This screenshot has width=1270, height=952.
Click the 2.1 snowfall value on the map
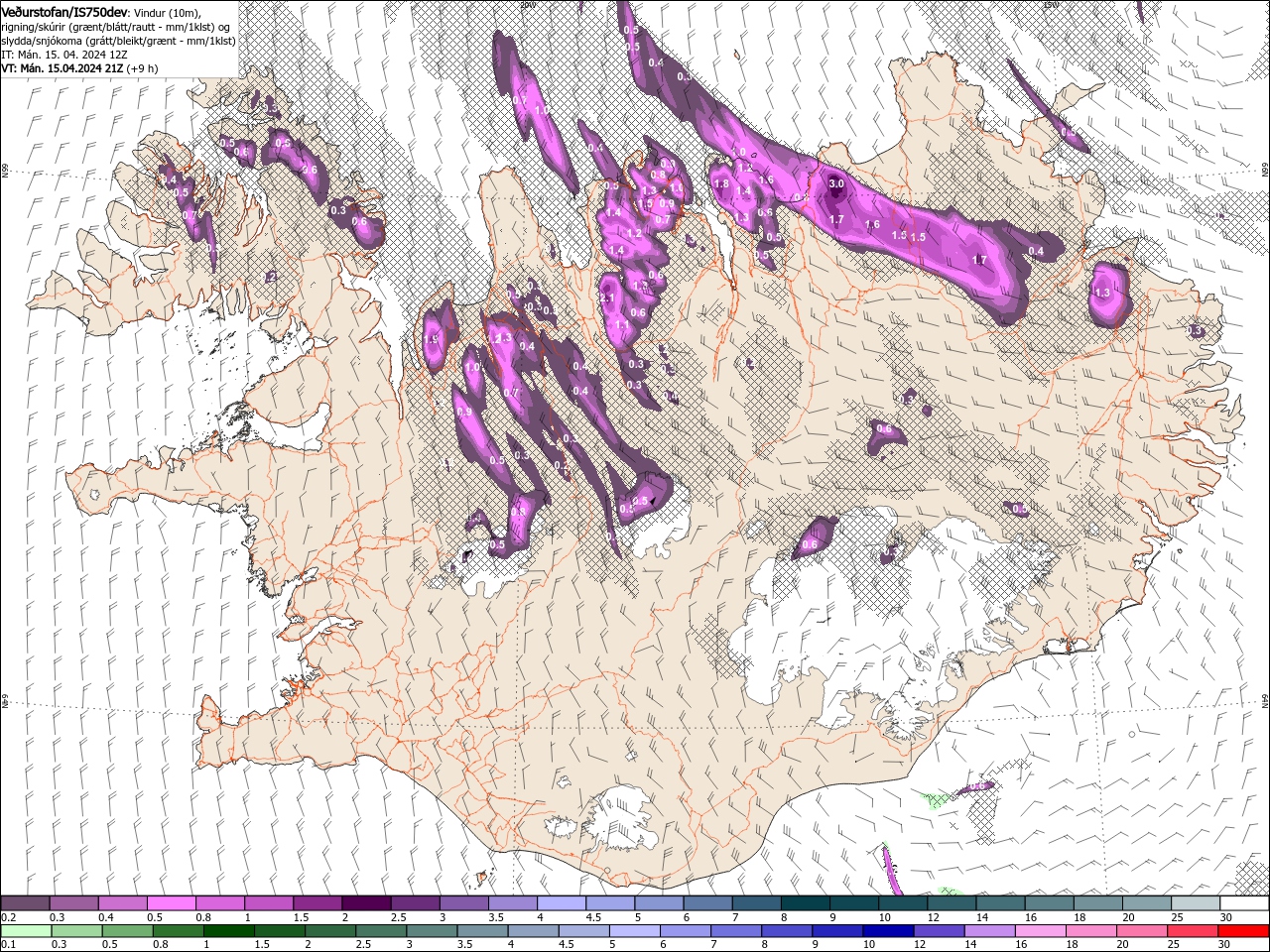coord(608,298)
